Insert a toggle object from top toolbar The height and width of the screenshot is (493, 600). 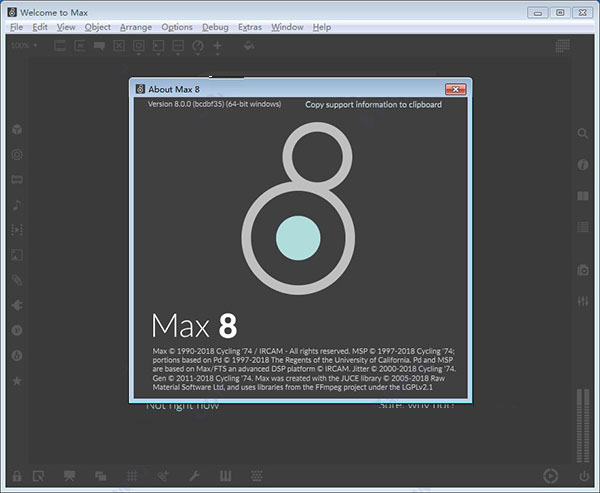click(119, 46)
